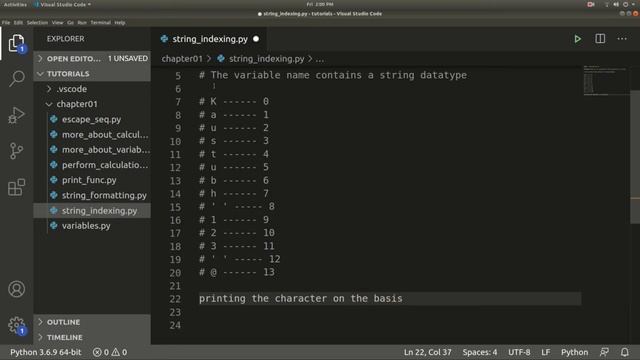Open the Manage gear icon

[x=16, y=325]
